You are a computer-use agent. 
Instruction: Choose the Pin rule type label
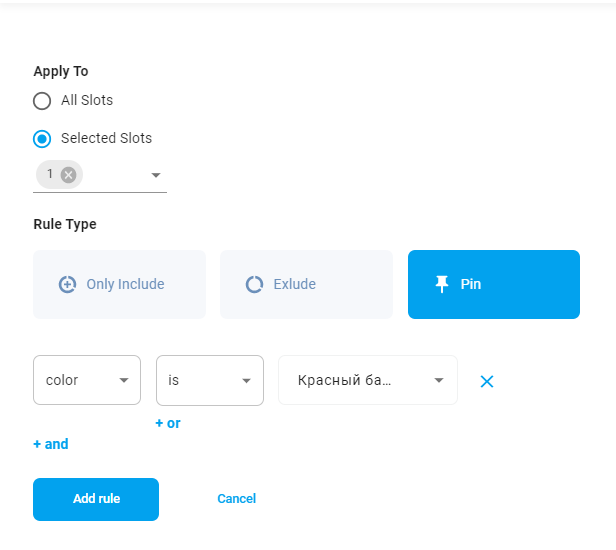(x=471, y=284)
